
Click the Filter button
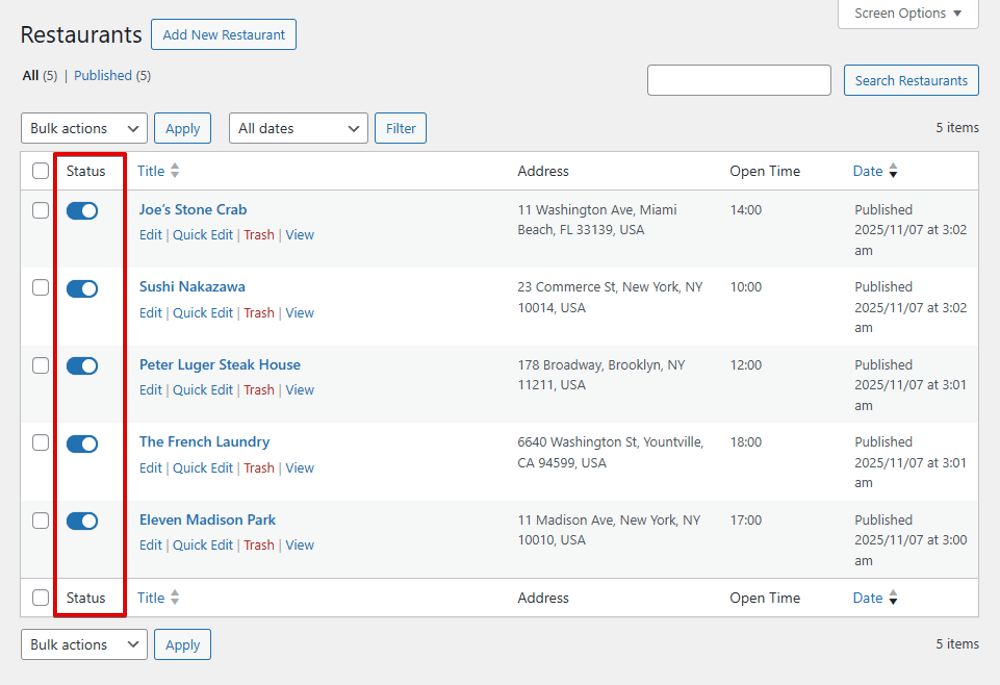(x=400, y=128)
